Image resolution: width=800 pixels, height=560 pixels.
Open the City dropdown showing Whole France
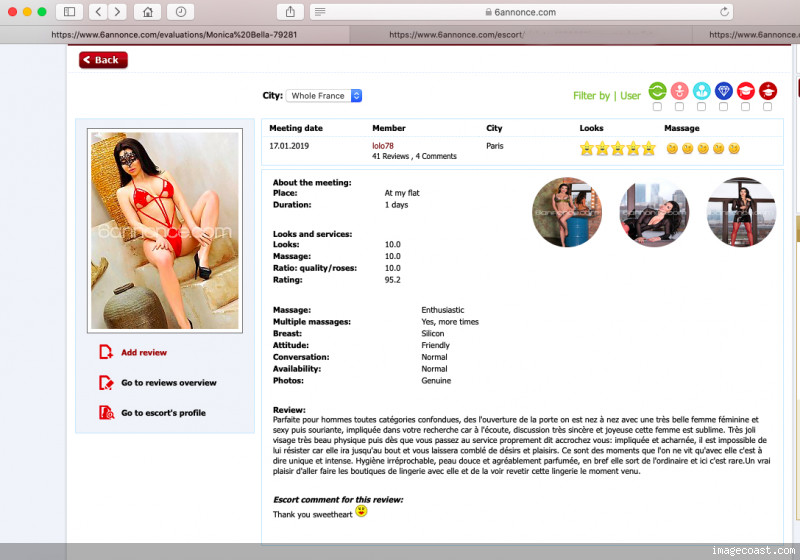point(324,95)
